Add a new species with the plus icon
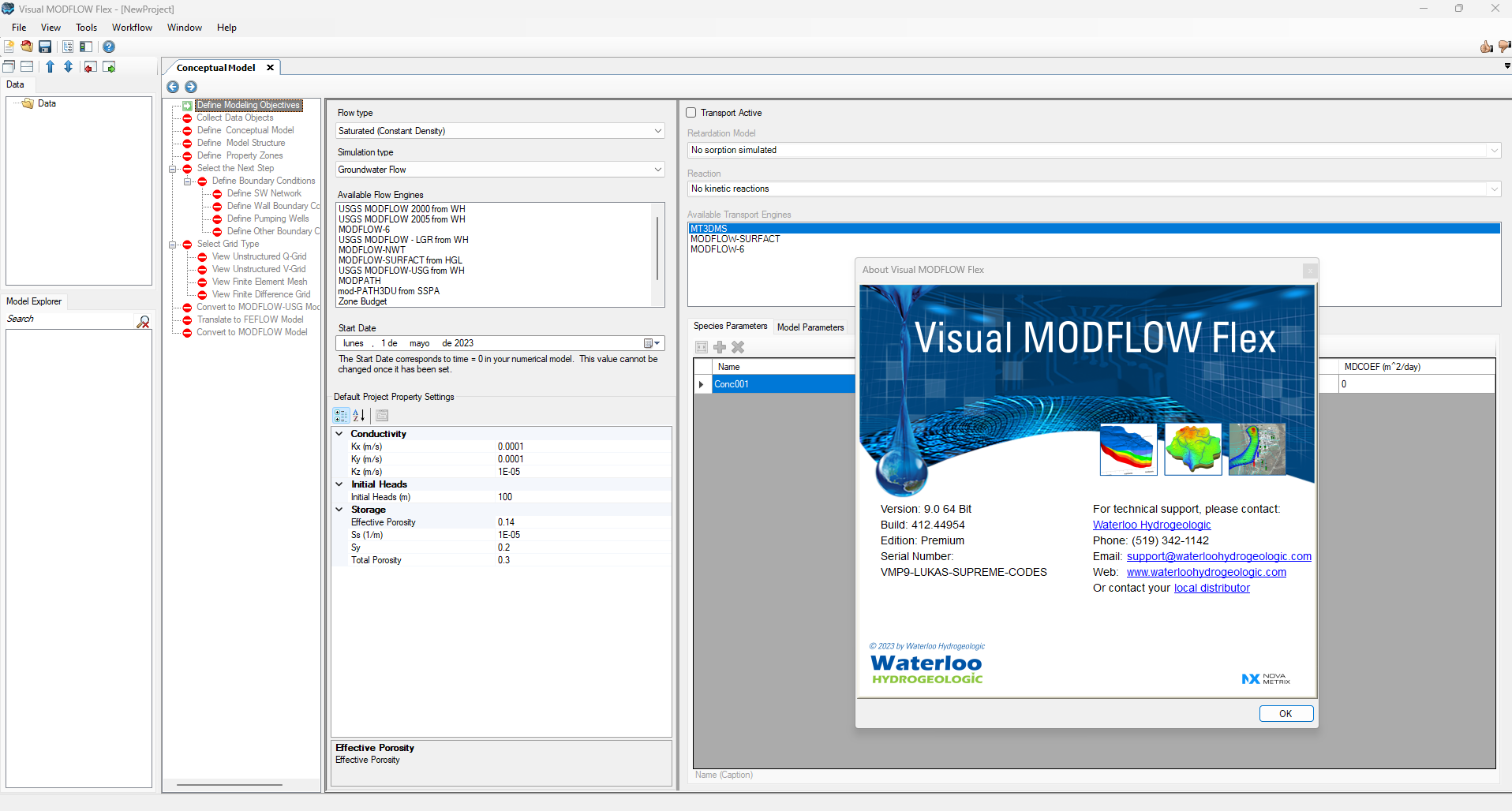The image size is (1512, 811). (719, 347)
